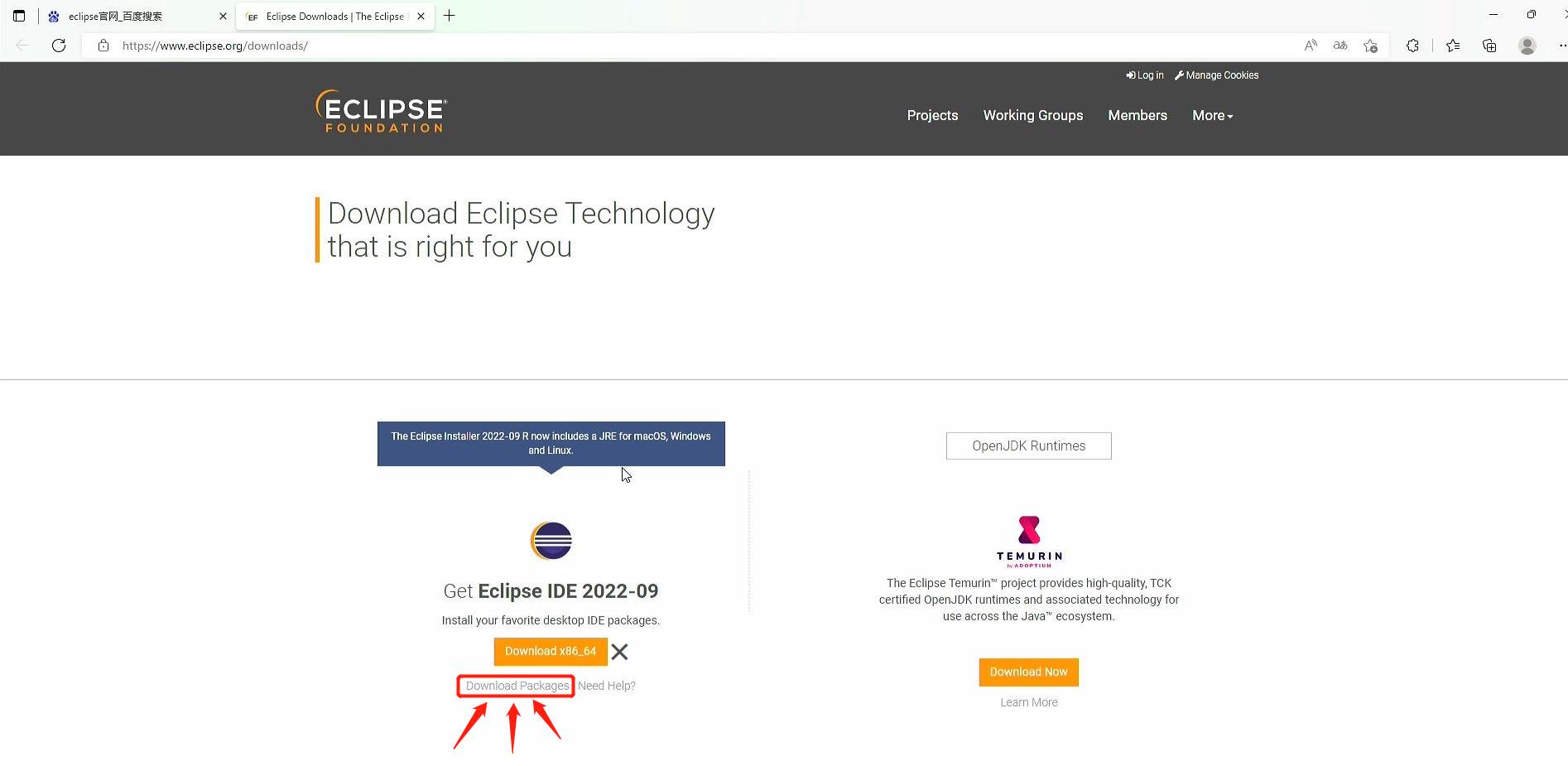
Task: Click the browser profile avatar icon
Action: pos(1527,46)
